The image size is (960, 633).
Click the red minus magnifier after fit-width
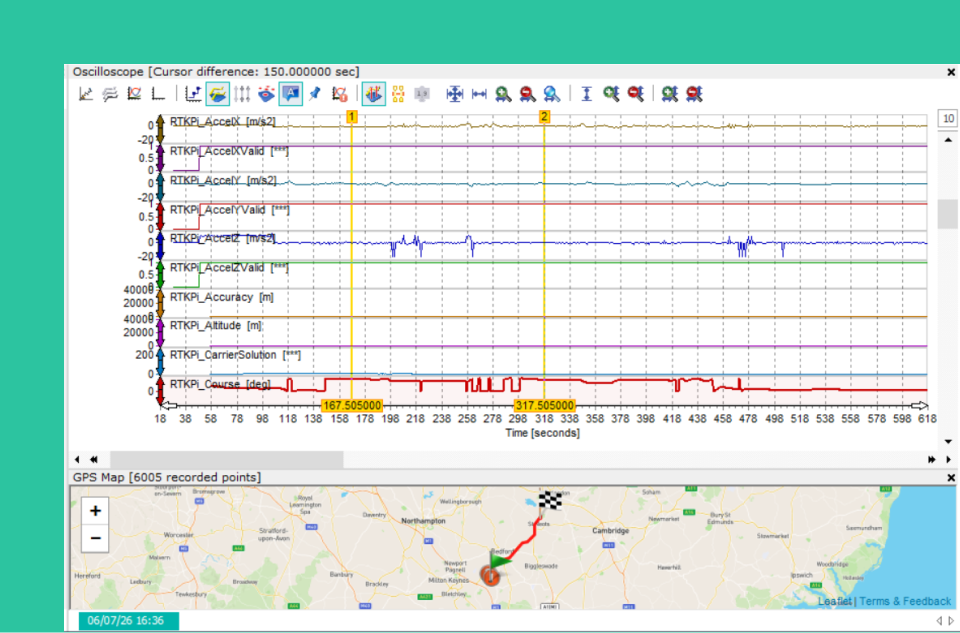[527, 94]
